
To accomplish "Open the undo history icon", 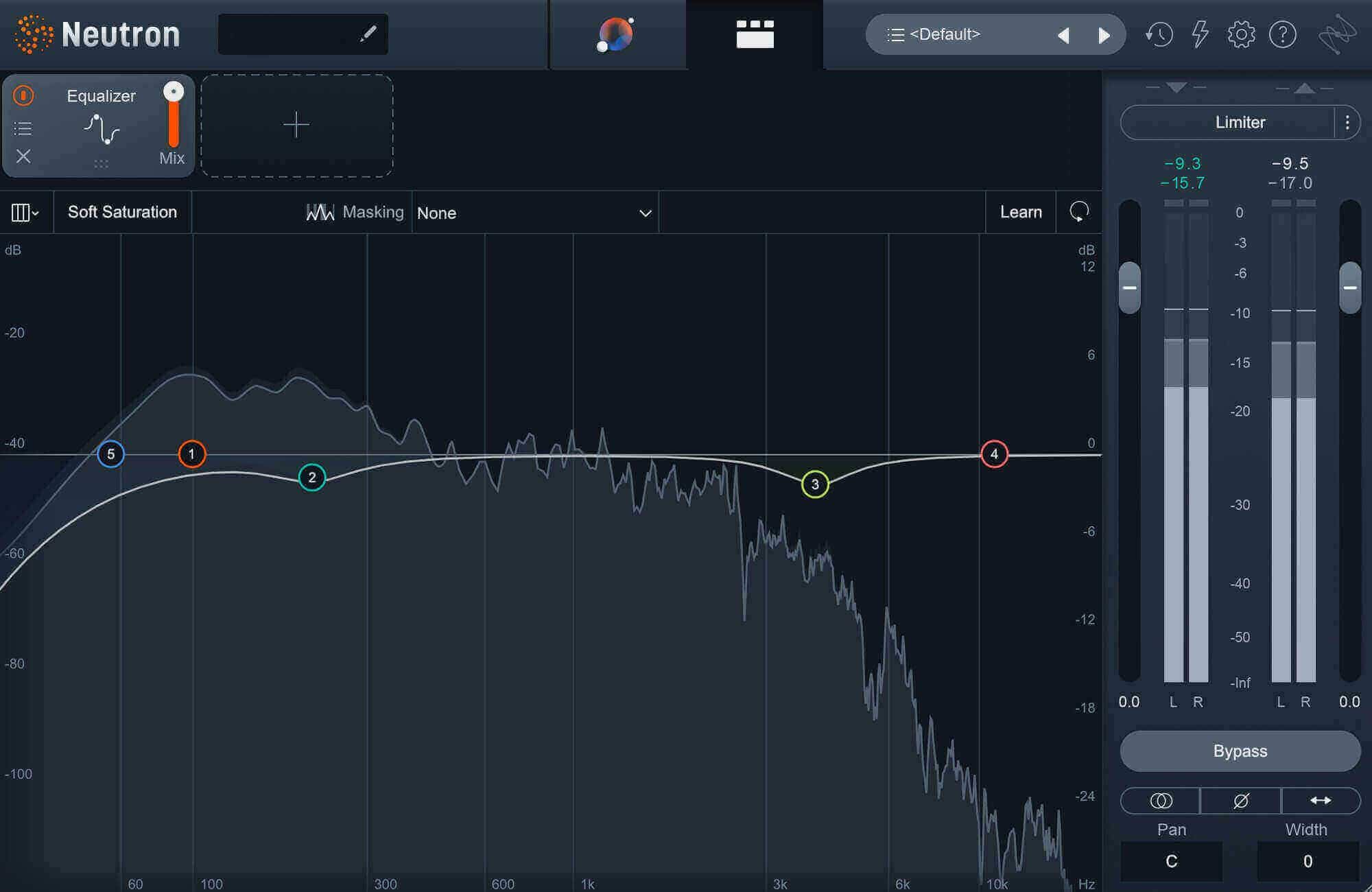I will coord(1159,34).
